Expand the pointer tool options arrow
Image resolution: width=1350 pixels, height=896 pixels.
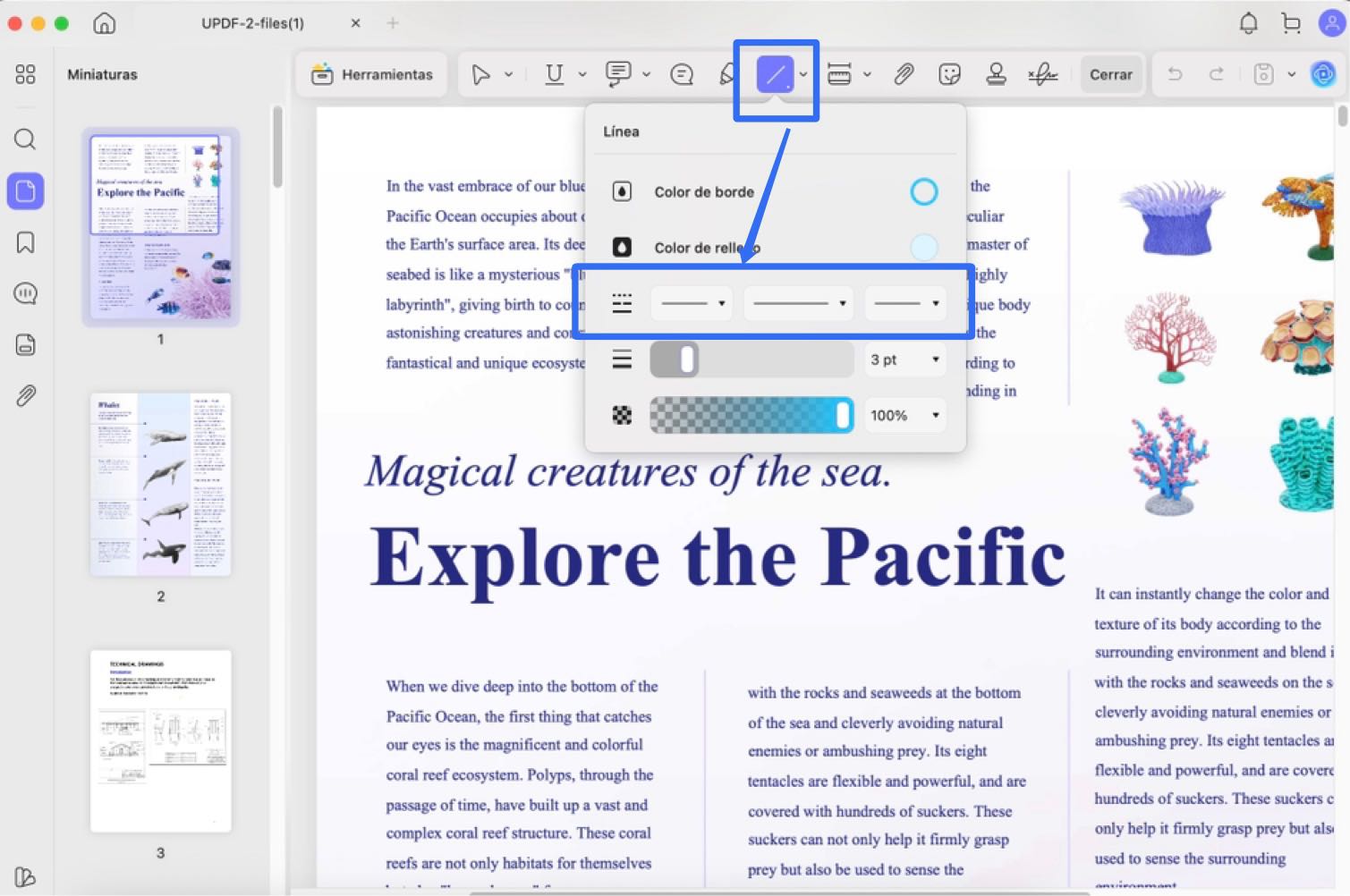(509, 75)
